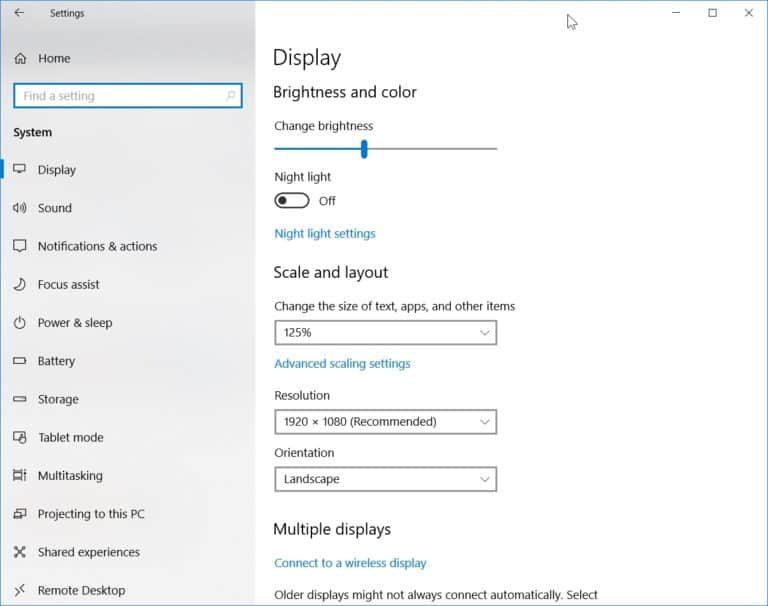Click the Sound speaker icon

coord(20,208)
